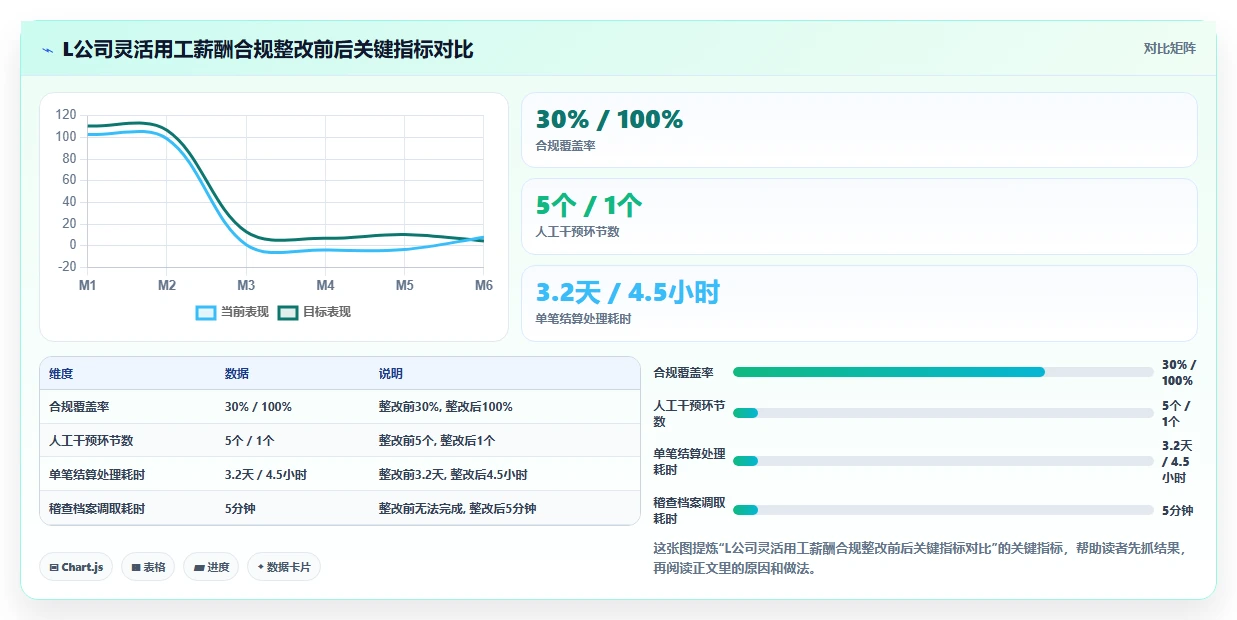Open the 5个 / 1个 人工干预环节数 card
The height and width of the screenshot is (620, 1237).
pos(859,216)
